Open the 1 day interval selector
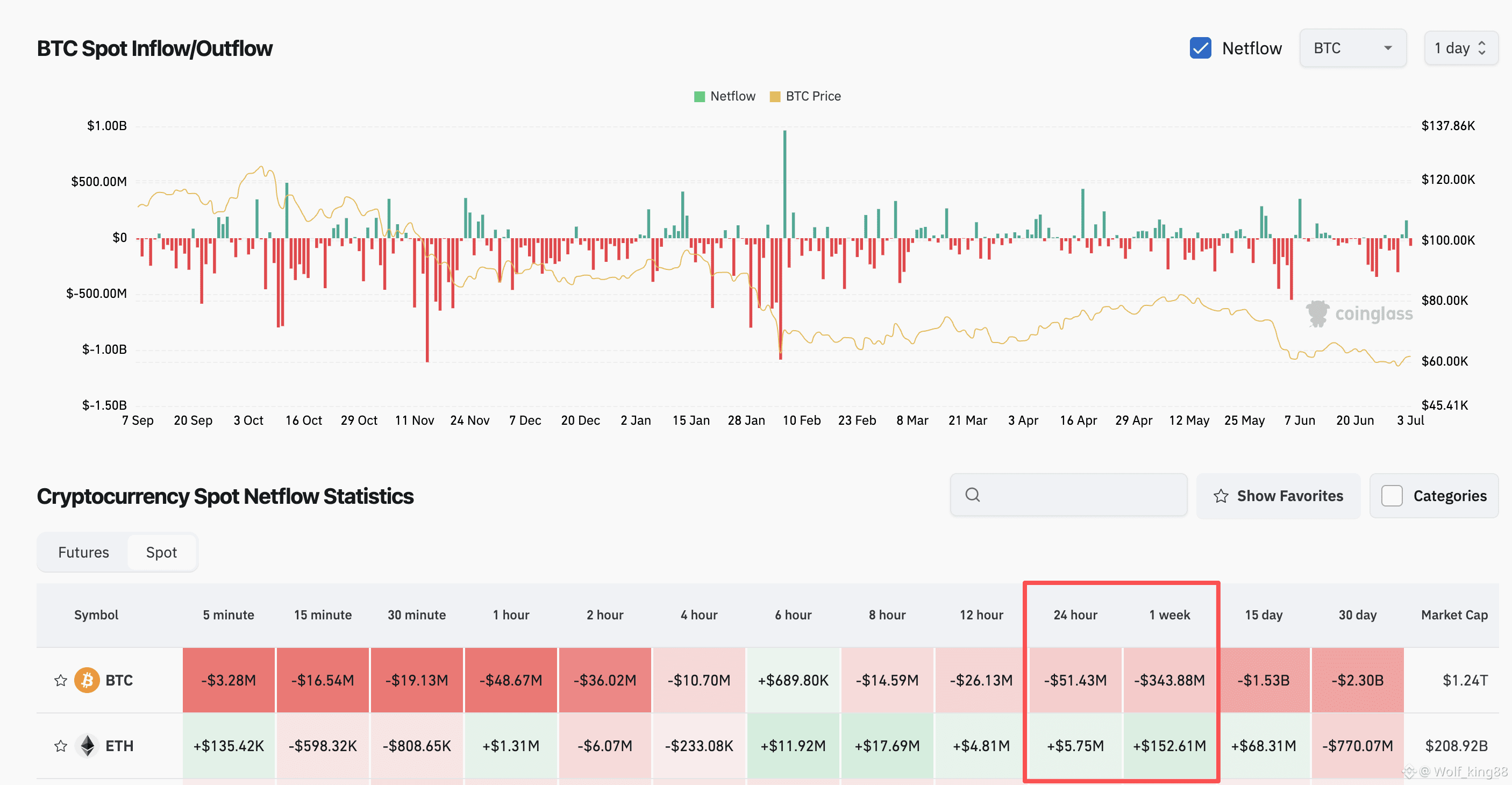 (1461, 48)
